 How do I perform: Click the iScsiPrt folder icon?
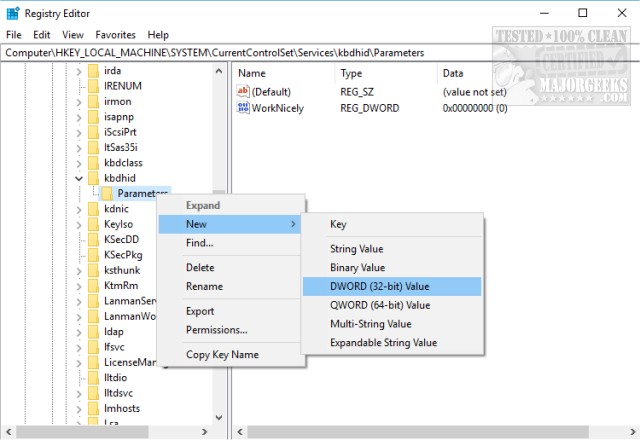click(x=93, y=132)
